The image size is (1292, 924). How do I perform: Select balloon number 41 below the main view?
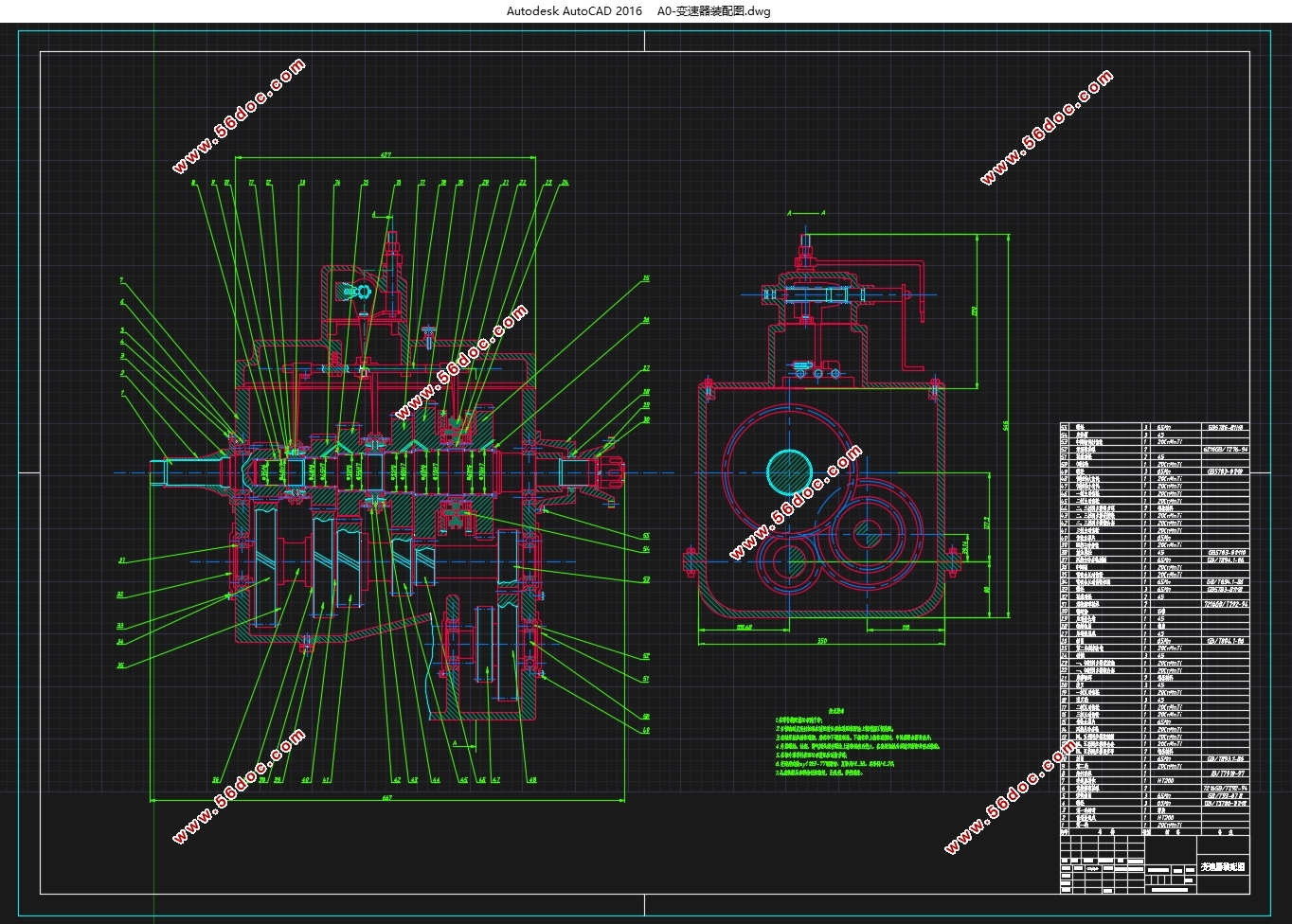(326, 781)
